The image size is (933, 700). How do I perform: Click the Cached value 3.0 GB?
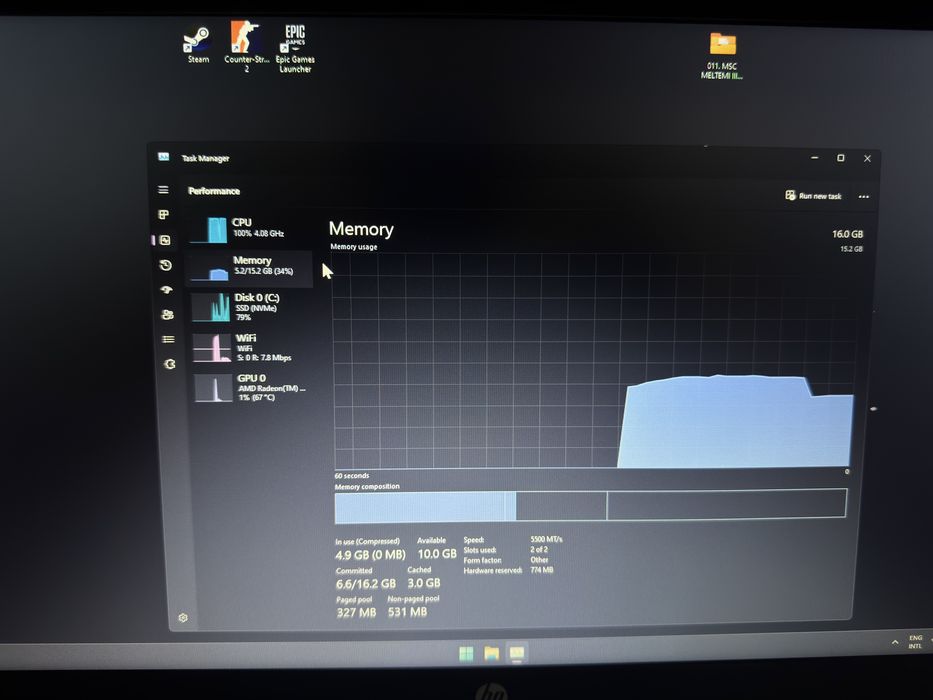coord(424,583)
